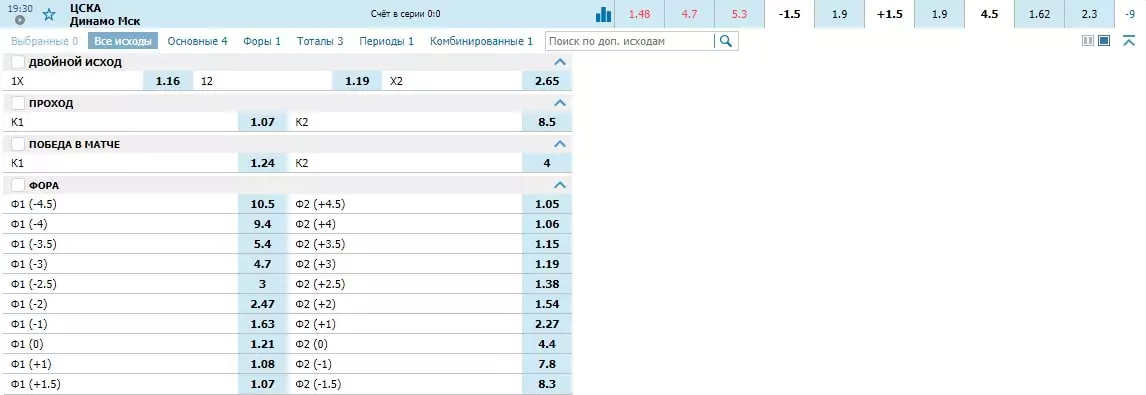The image size is (1146, 395).
Task: Select header odds 1.48
Action: tap(640, 14)
